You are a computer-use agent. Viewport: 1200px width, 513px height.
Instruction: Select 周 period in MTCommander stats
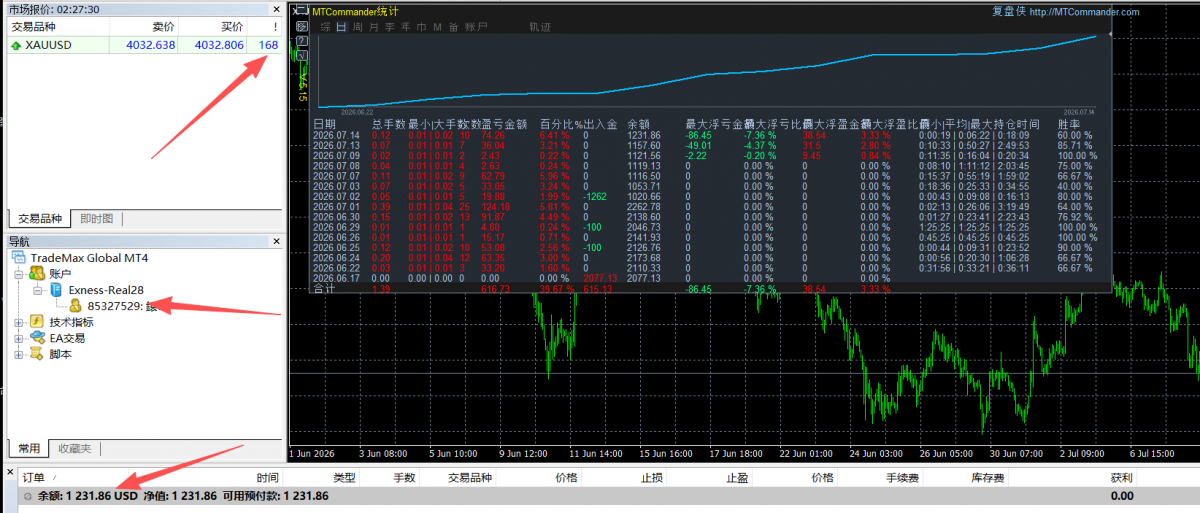[x=357, y=28]
